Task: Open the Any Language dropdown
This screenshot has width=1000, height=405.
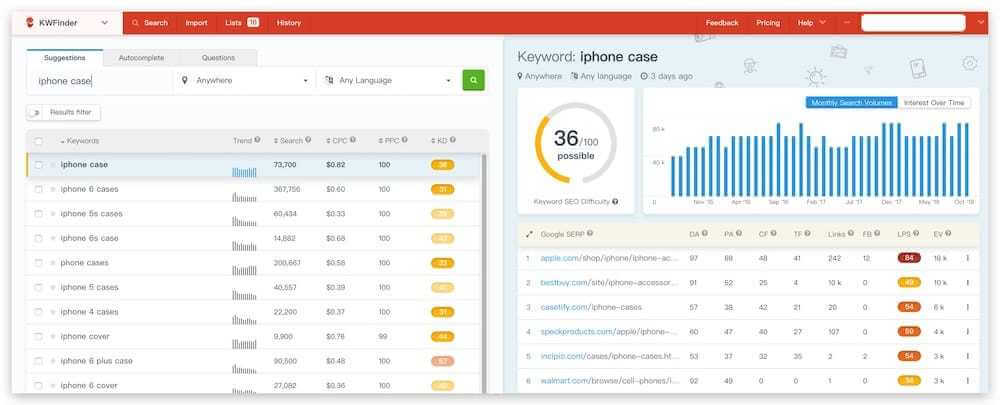Action: [x=388, y=81]
